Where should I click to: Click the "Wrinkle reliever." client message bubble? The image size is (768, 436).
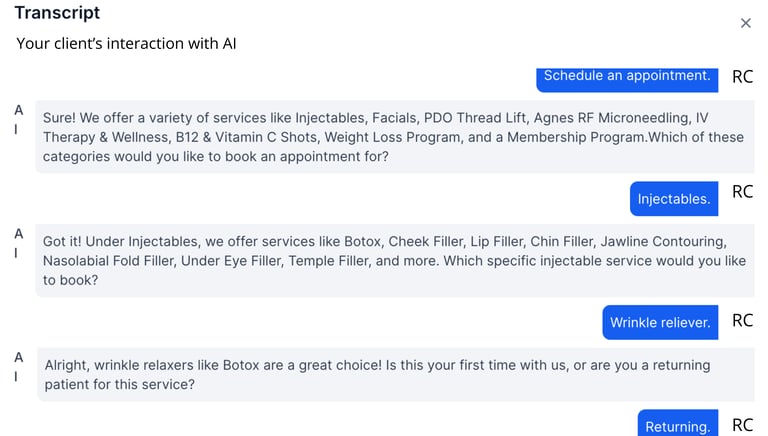660,322
